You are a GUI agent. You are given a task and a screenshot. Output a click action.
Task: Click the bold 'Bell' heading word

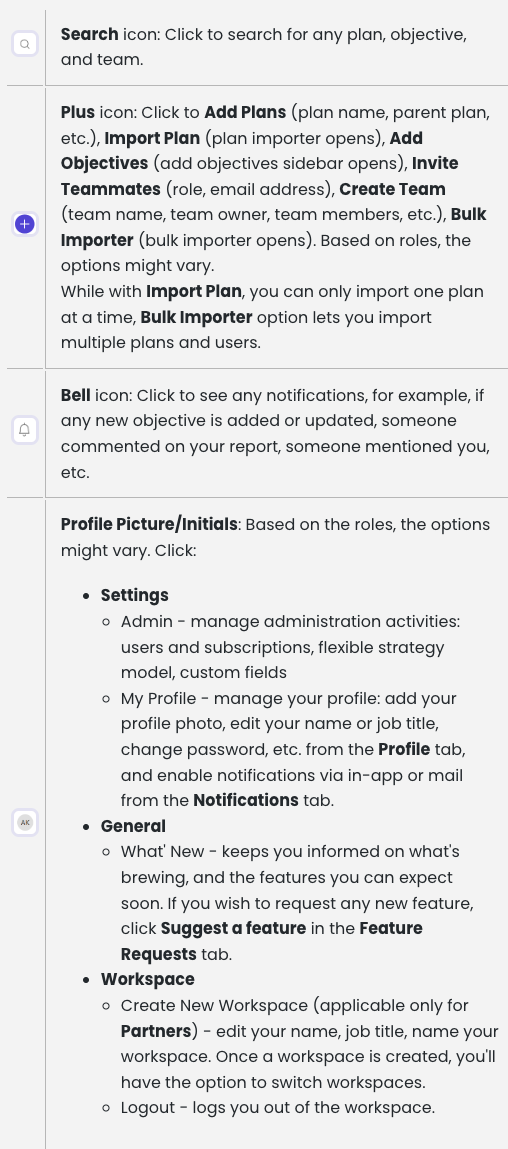click(76, 396)
